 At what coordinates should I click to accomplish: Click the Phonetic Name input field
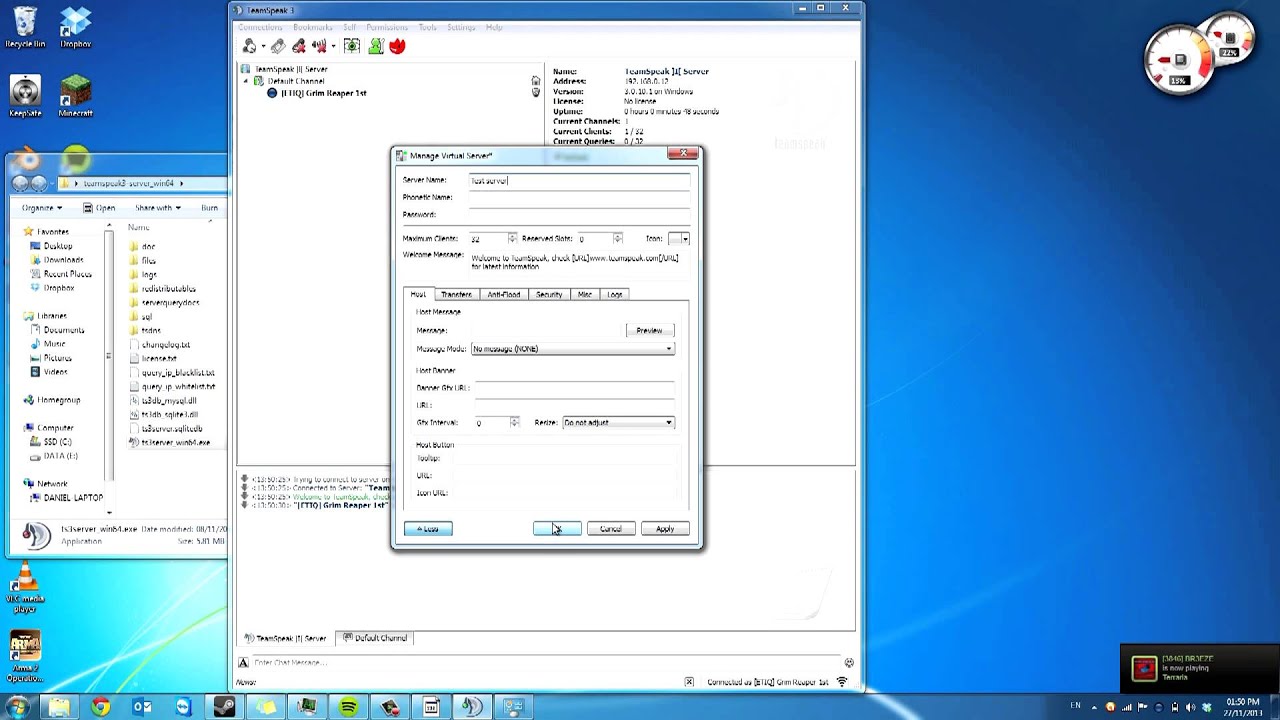pyautogui.click(x=580, y=198)
